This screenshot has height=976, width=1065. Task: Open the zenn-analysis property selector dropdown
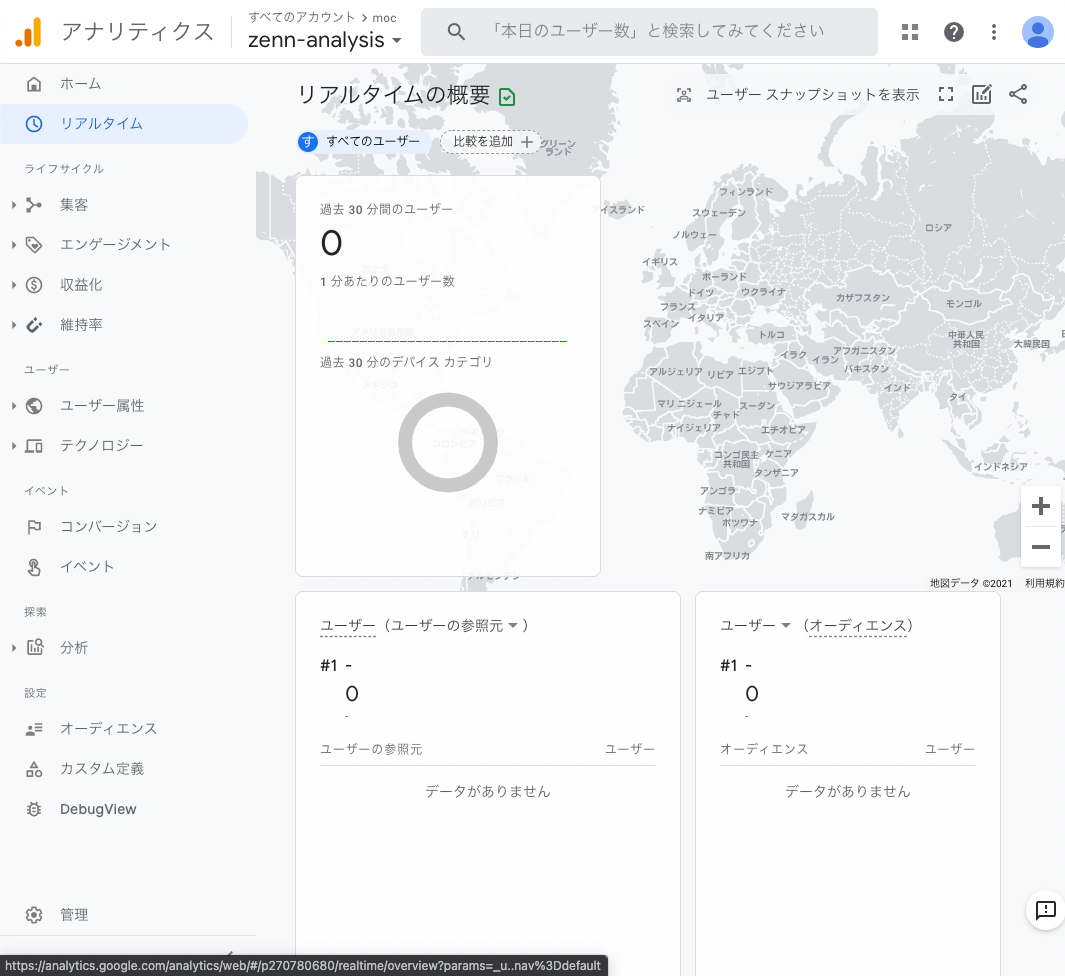[325, 40]
